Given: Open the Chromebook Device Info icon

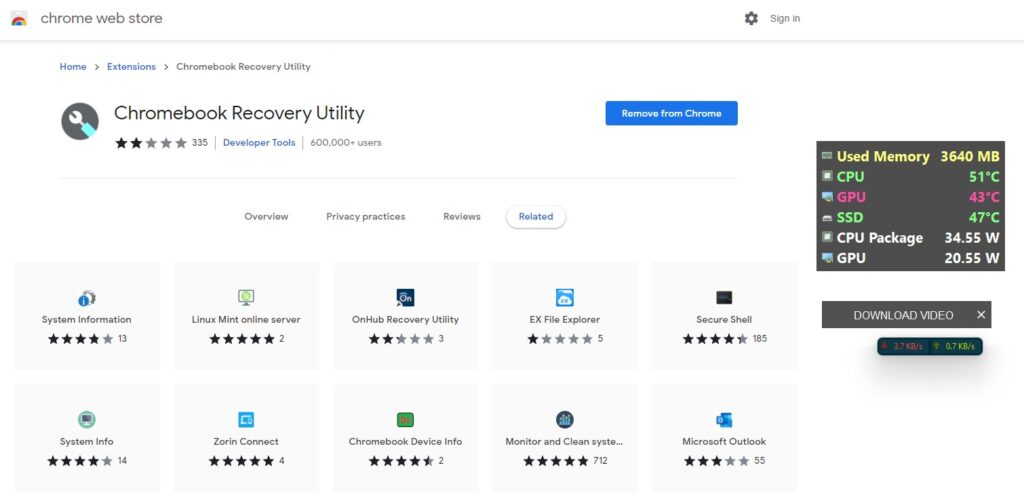Looking at the screenshot, I should (x=406, y=419).
